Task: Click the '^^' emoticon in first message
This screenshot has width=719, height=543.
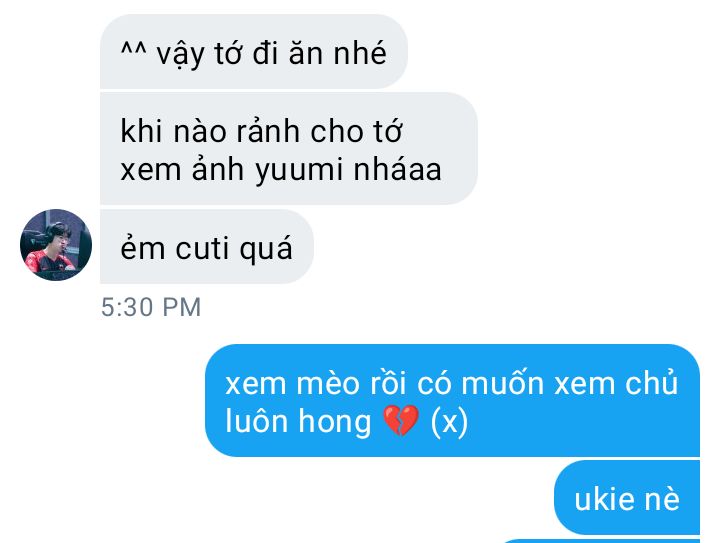Action: click(134, 49)
